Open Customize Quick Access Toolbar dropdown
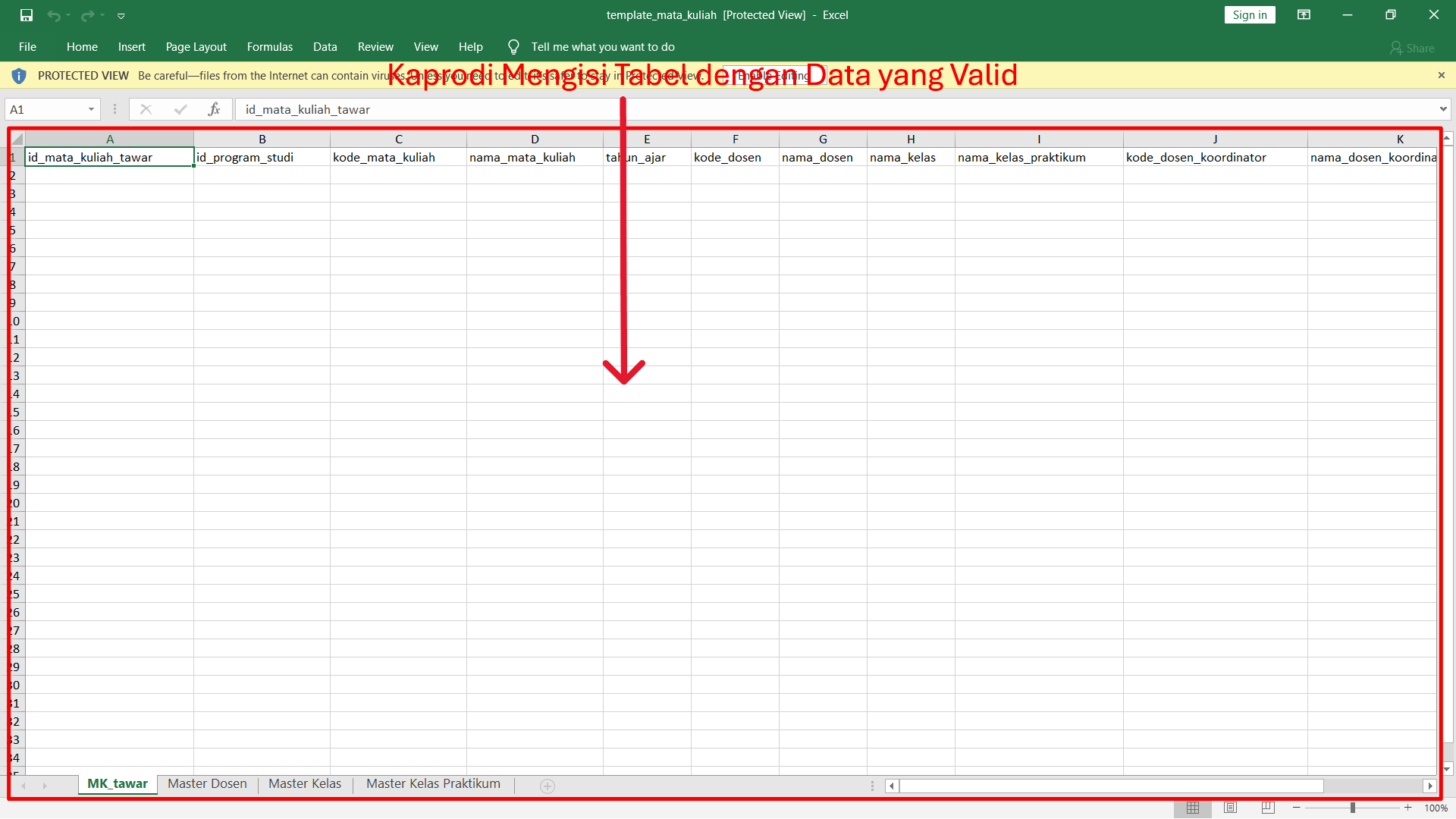The image size is (1456, 819). (x=121, y=15)
